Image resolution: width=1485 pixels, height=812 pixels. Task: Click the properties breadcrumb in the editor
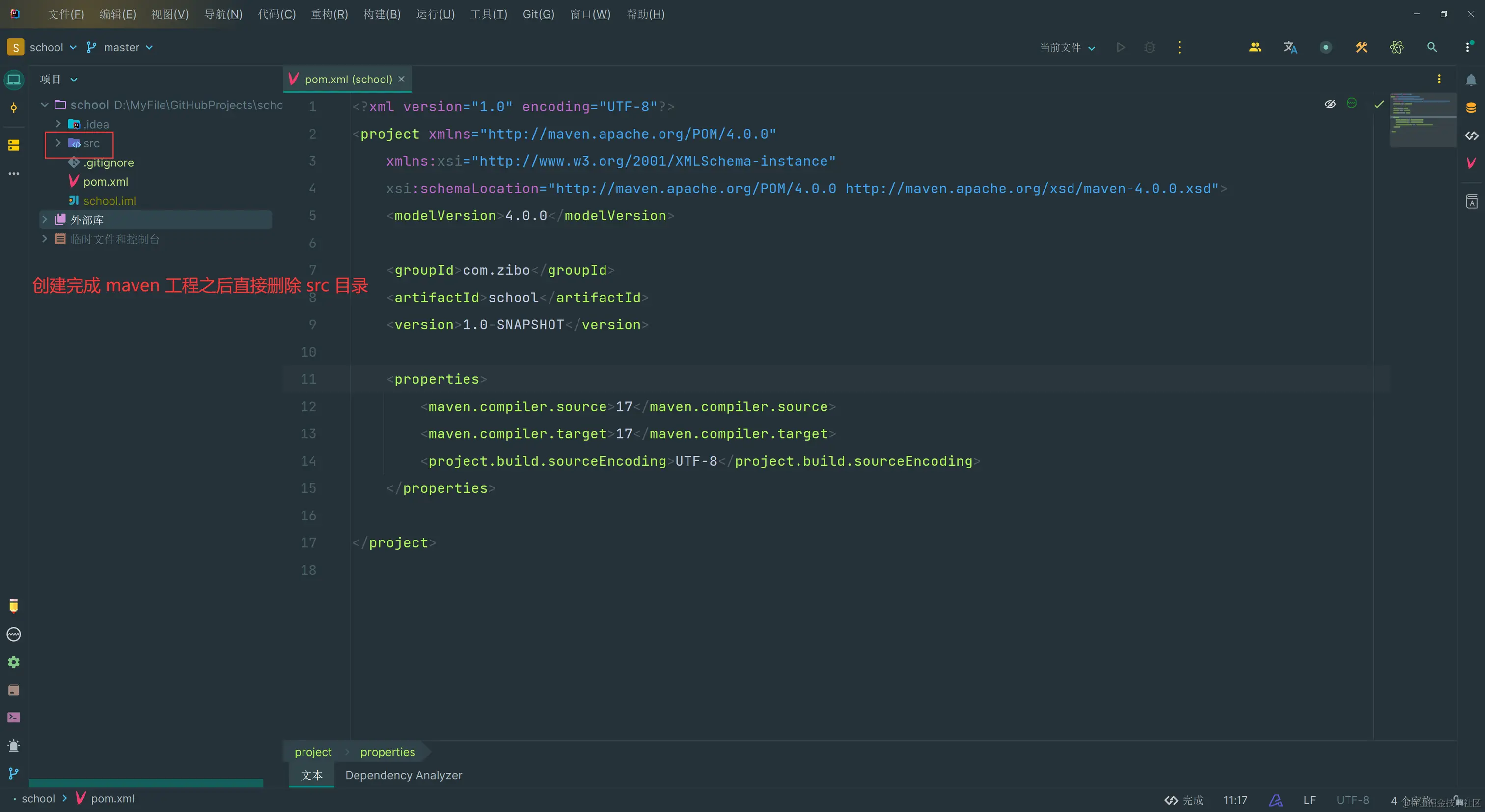coord(387,752)
